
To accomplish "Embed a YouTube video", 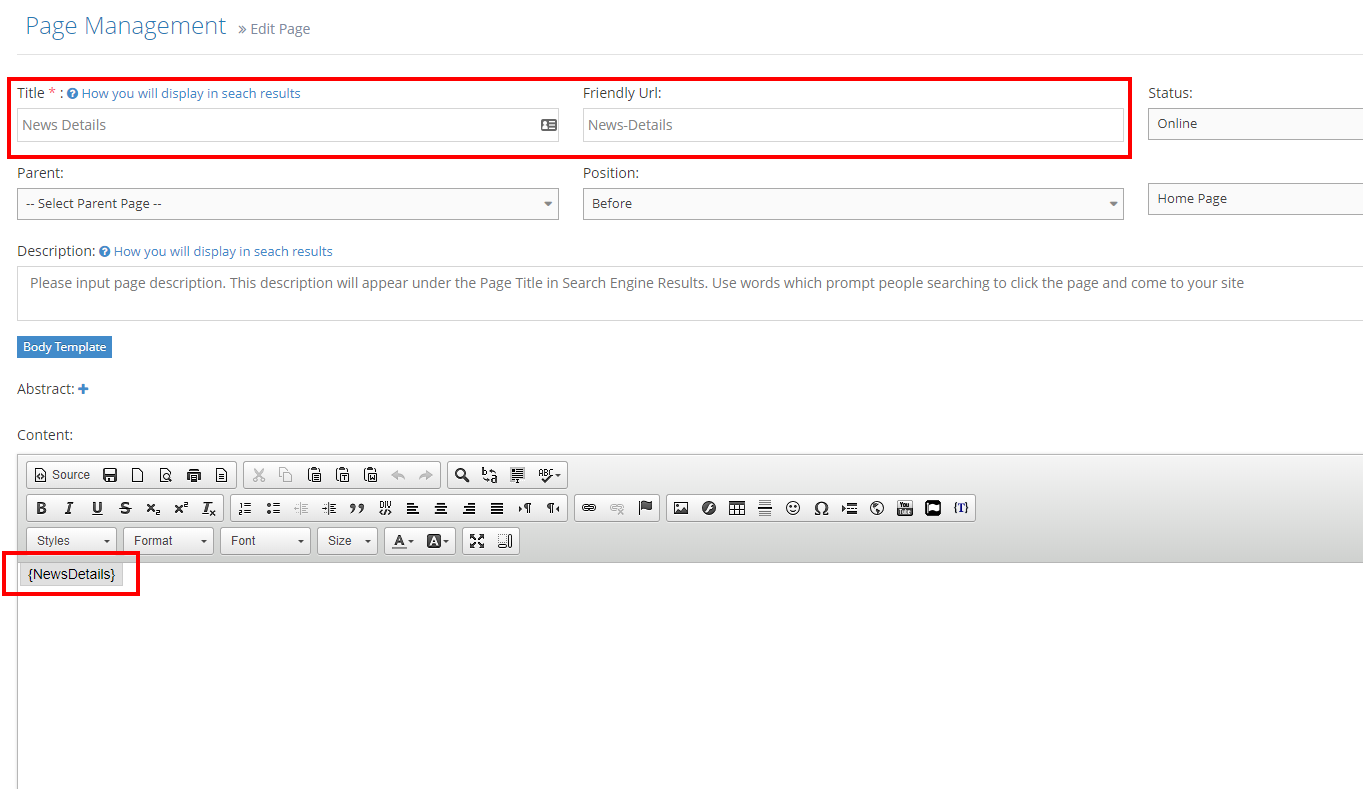I will coord(905,508).
